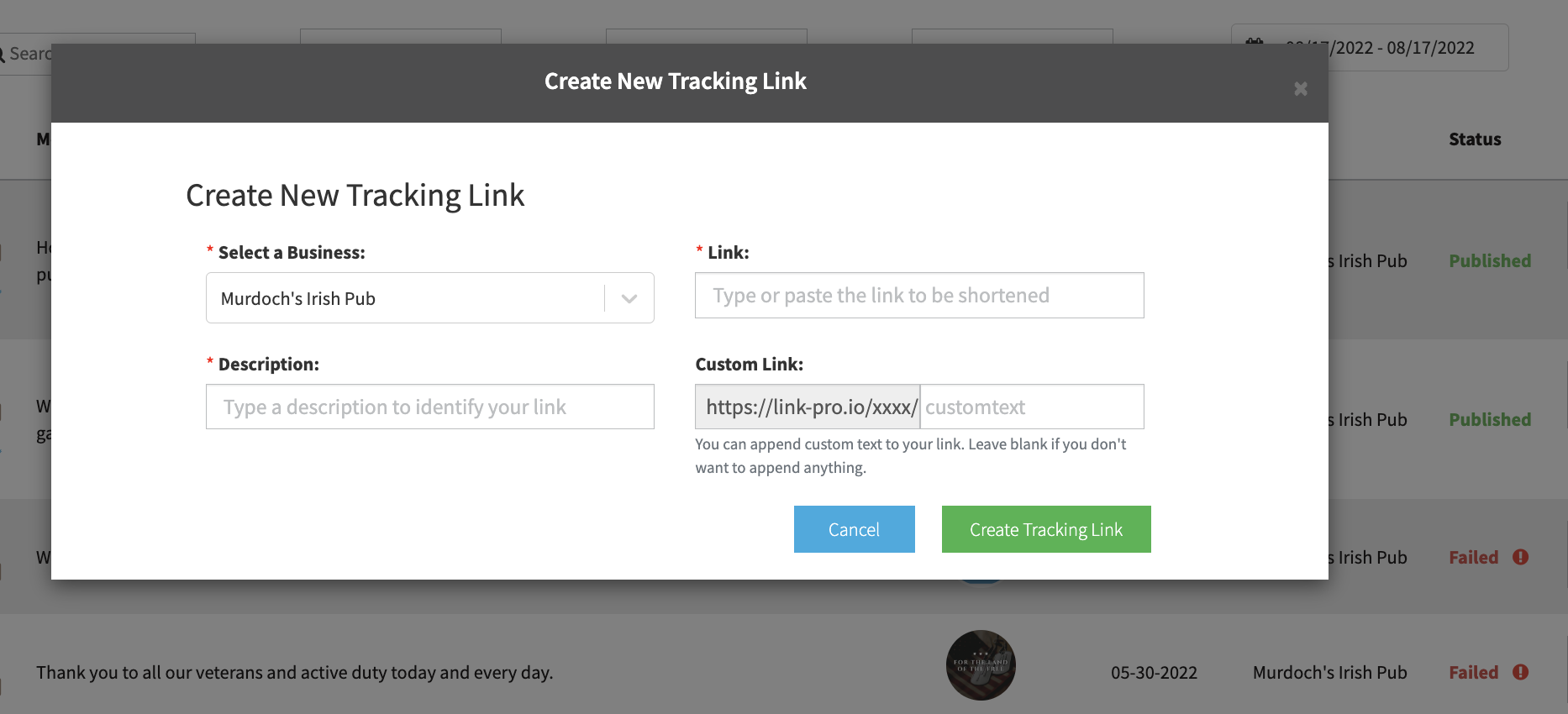Click the first Published status label
The image size is (1568, 714).
[x=1490, y=260]
